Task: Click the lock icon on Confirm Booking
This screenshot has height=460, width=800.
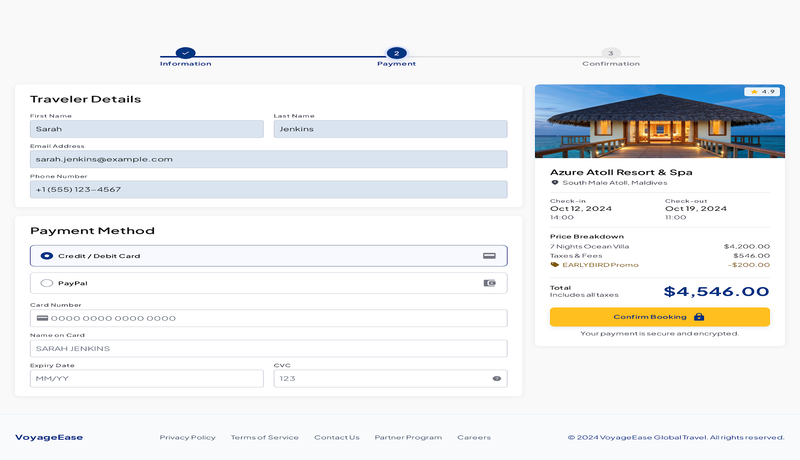Action: pos(699,317)
